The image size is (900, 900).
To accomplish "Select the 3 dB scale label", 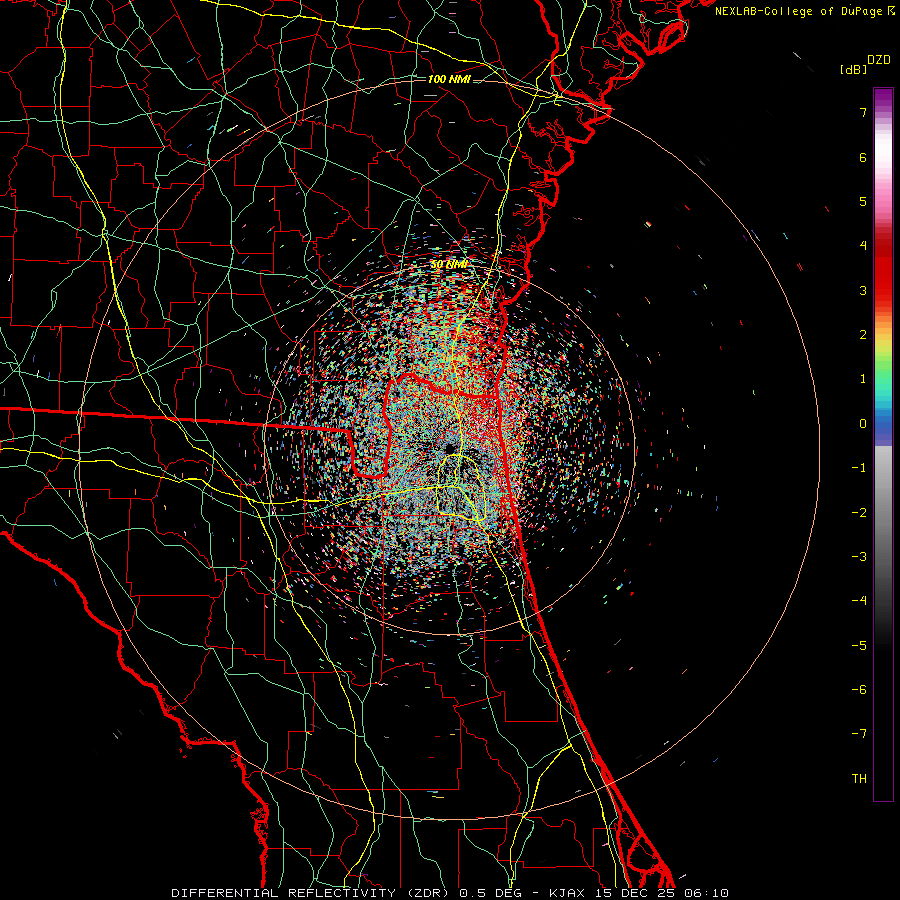I will 863,290.
